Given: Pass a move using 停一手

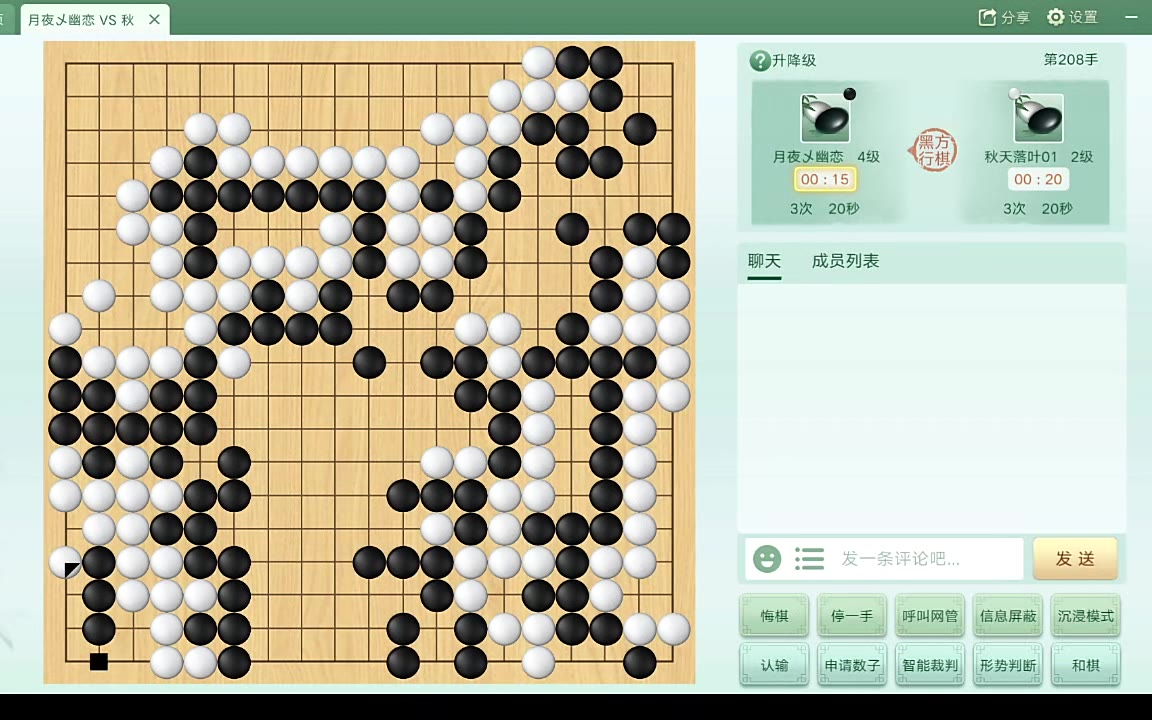Looking at the screenshot, I should 852,616.
